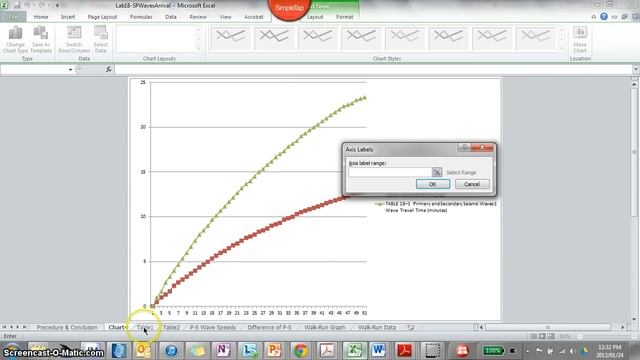The image size is (640, 360).
Task: Click the horizontal scrollbar right arrow
Action: (x=623, y=327)
